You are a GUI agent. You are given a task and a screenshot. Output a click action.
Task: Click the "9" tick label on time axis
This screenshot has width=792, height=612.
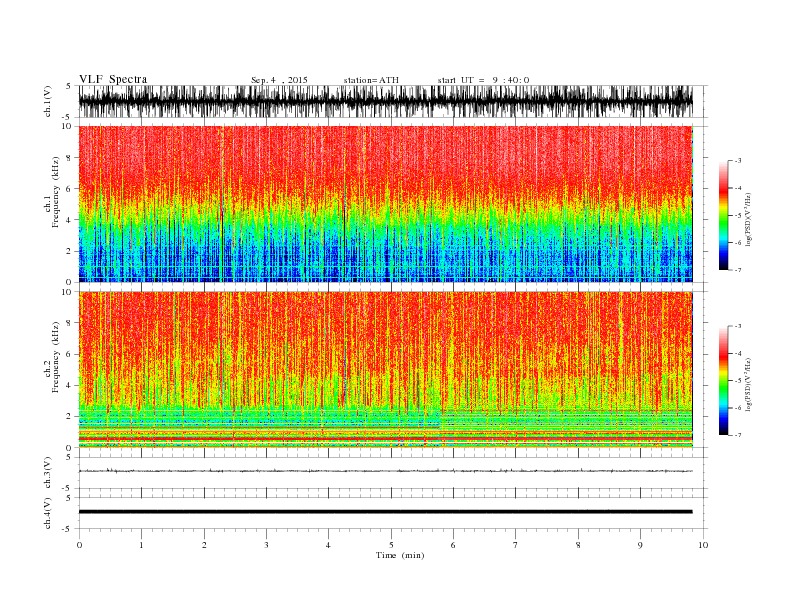(640, 545)
